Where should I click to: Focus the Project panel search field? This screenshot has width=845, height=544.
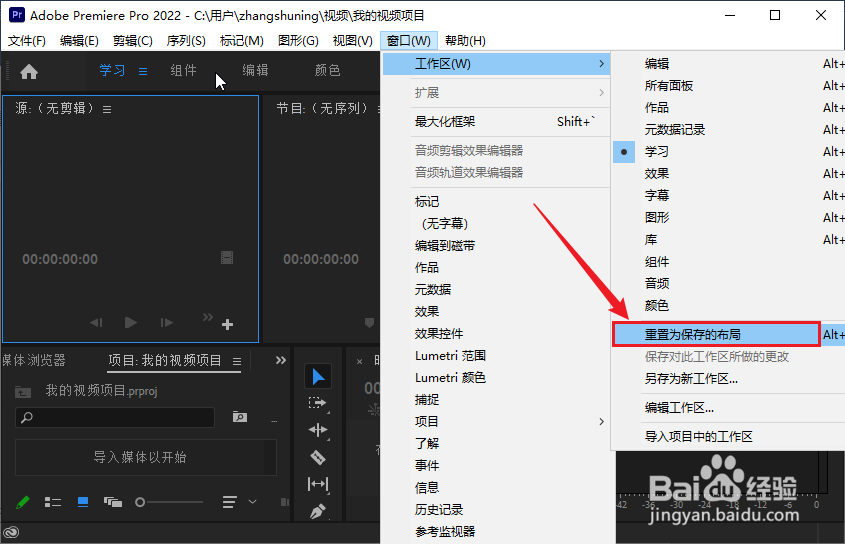click(115, 417)
